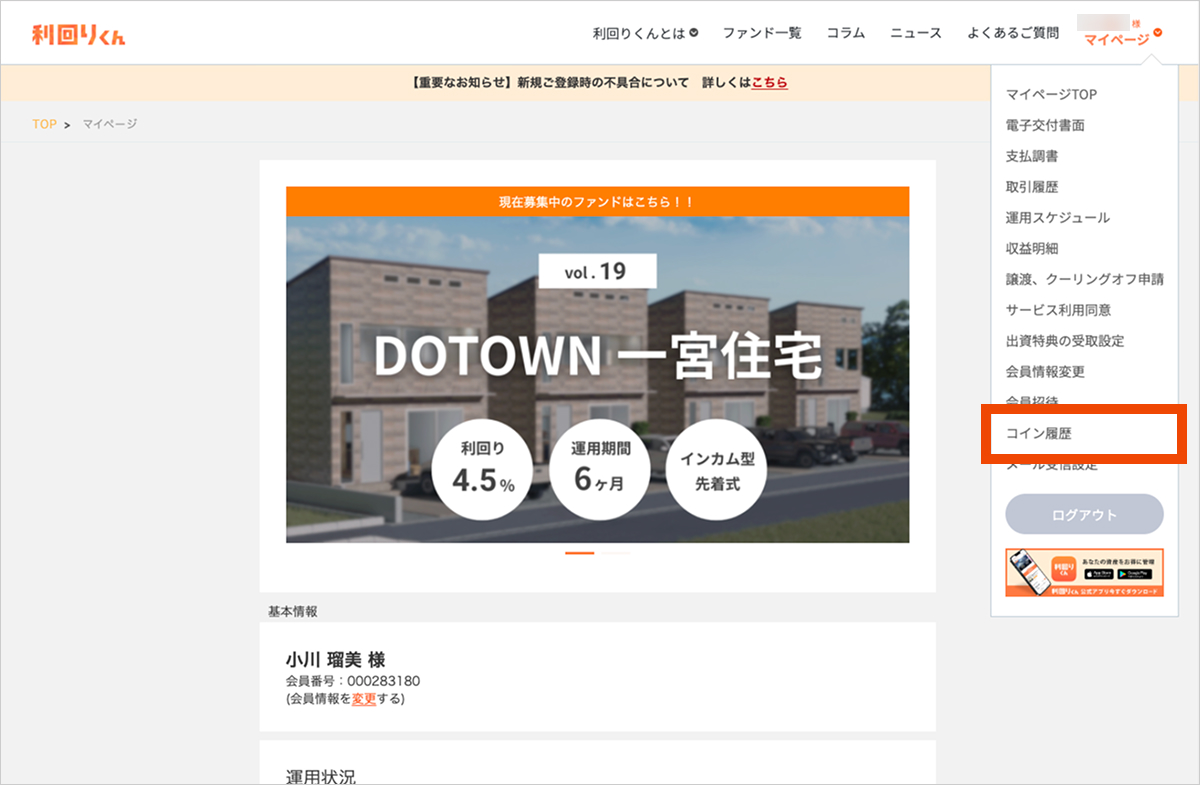Select マイページTOP from the menu
Screen dimensions: 1200x785
click(x=1051, y=95)
